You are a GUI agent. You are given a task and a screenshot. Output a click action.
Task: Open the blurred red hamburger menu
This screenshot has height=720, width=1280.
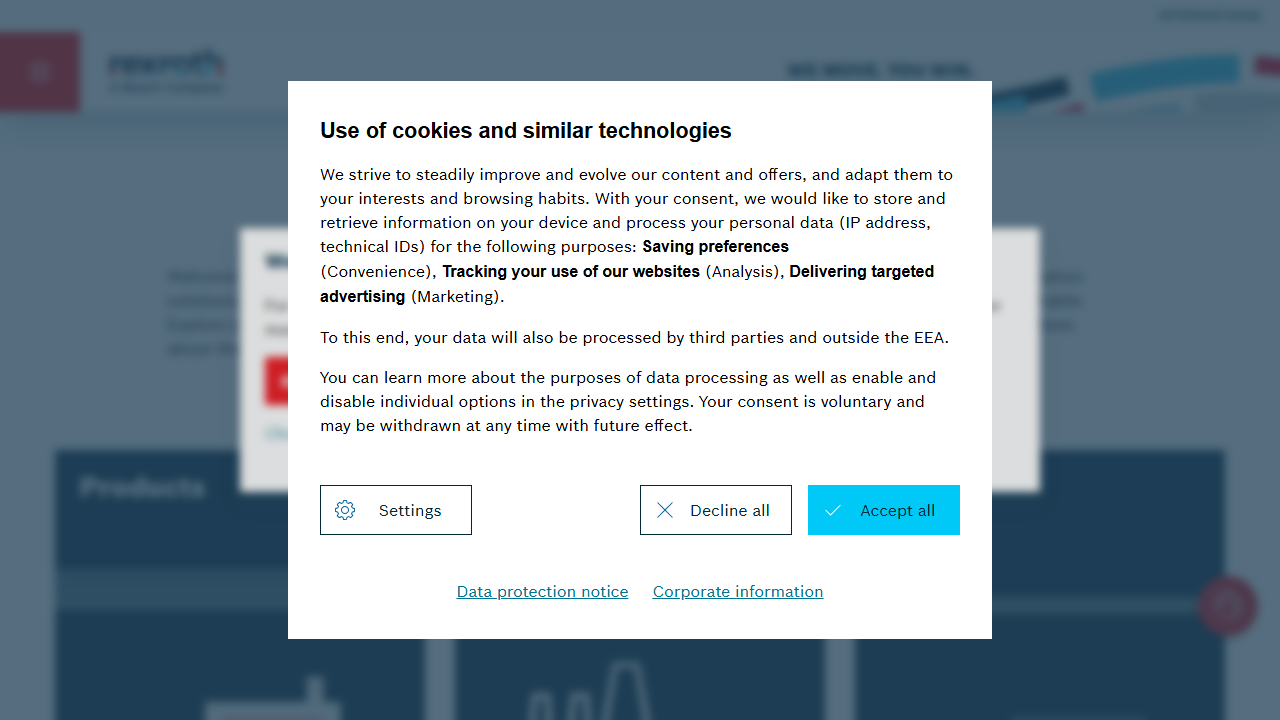pos(40,72)
